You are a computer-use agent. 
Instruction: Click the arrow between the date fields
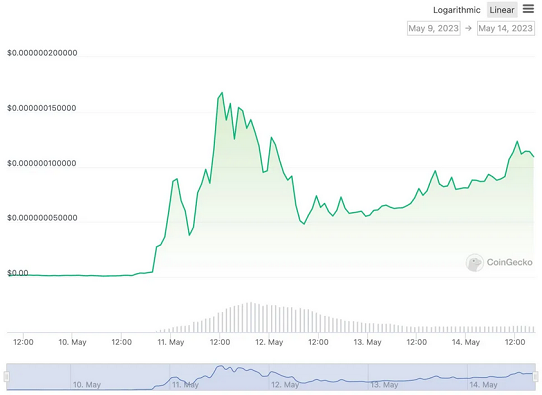pyautogui.click(x=468, y=28)
